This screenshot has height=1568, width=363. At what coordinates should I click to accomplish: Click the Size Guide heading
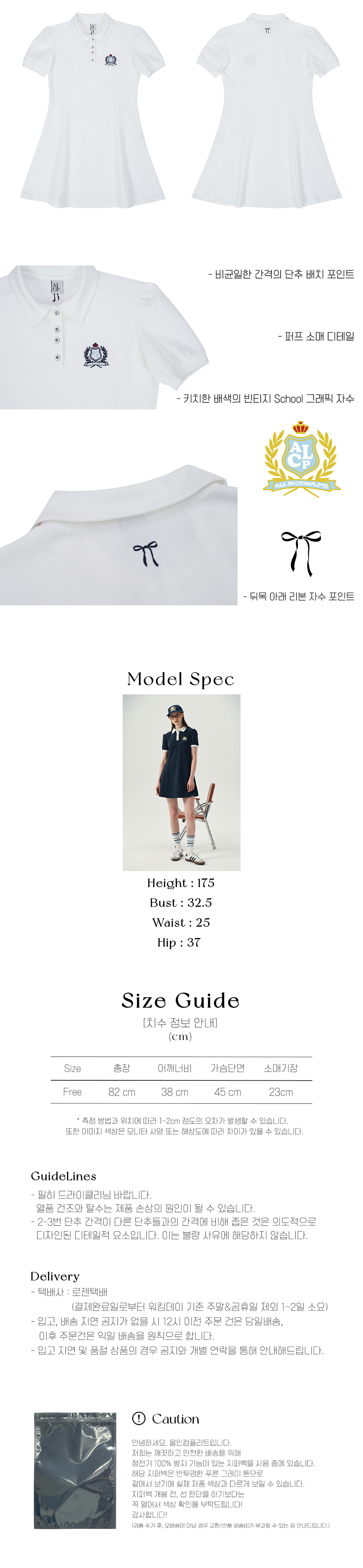click(180, 1001)
